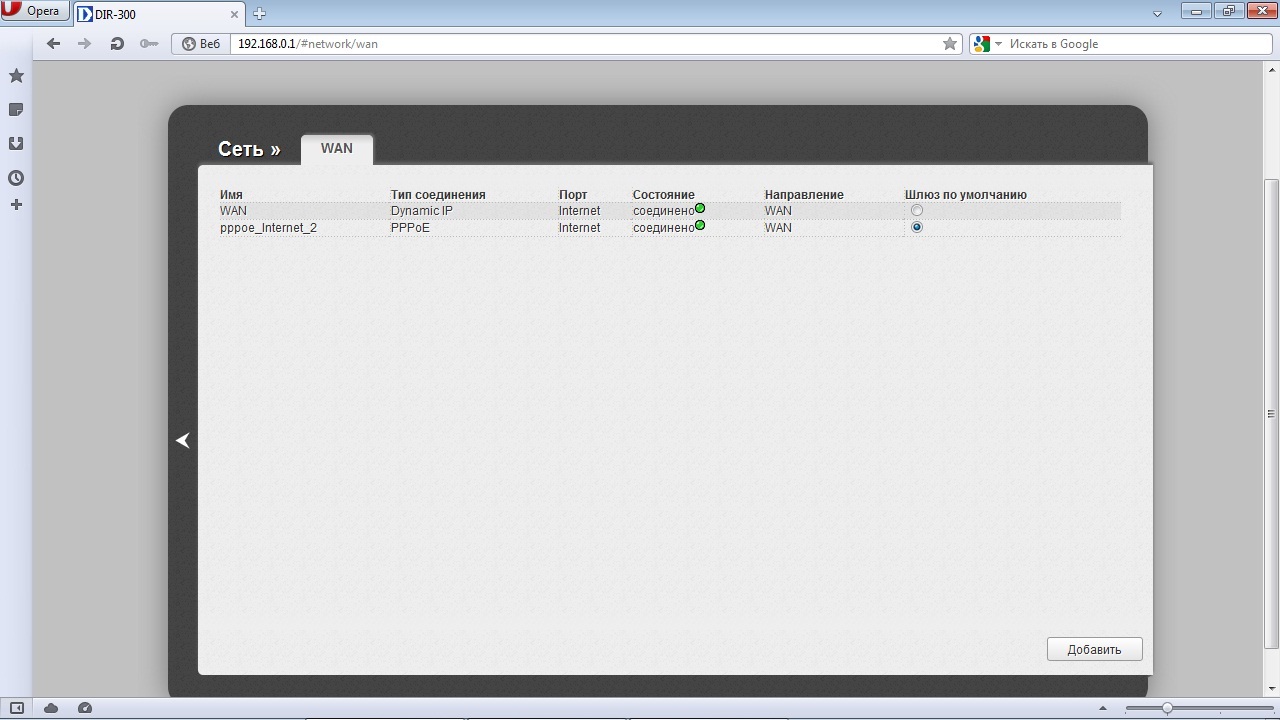The image size is (1280, 720).
Task: Open the zoom level popup arrow
Action: coord(1103,709)
